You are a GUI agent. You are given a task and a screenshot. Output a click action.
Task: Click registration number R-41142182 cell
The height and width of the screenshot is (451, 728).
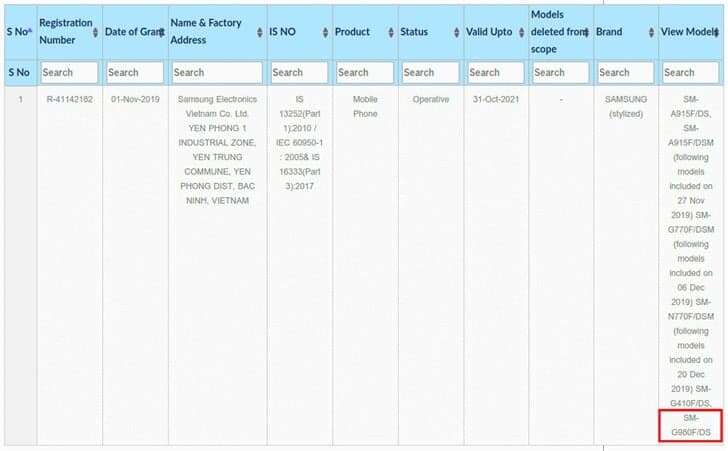coord(69,100)
